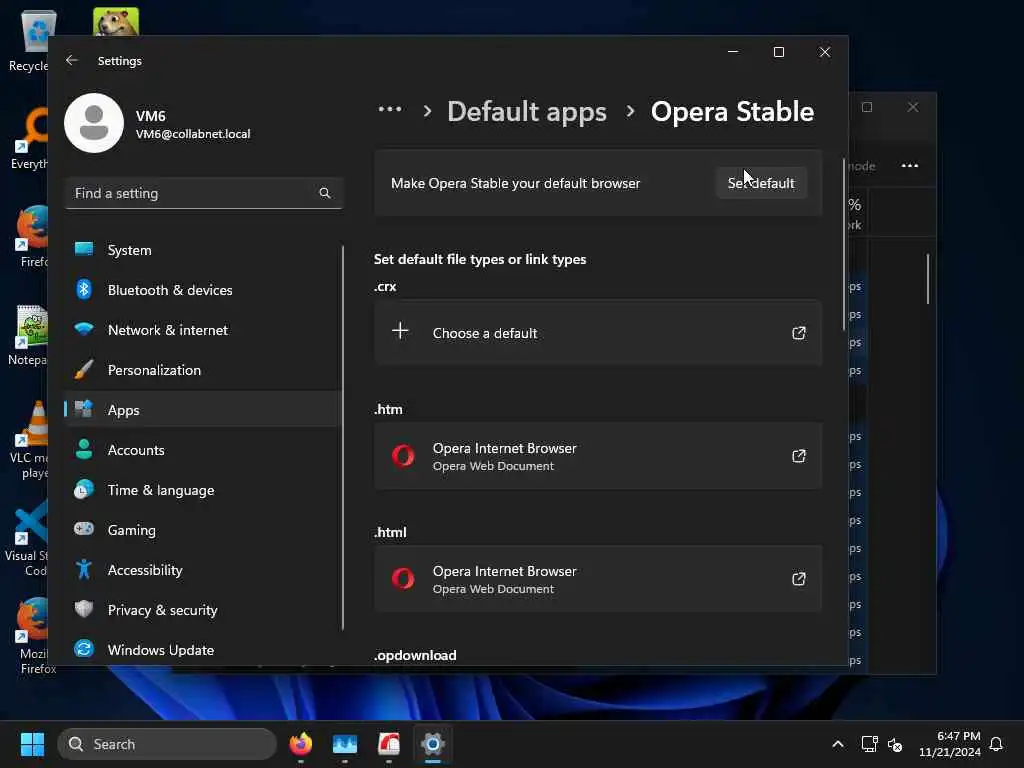Show hidden system tray icons

(x=838, y=744)
